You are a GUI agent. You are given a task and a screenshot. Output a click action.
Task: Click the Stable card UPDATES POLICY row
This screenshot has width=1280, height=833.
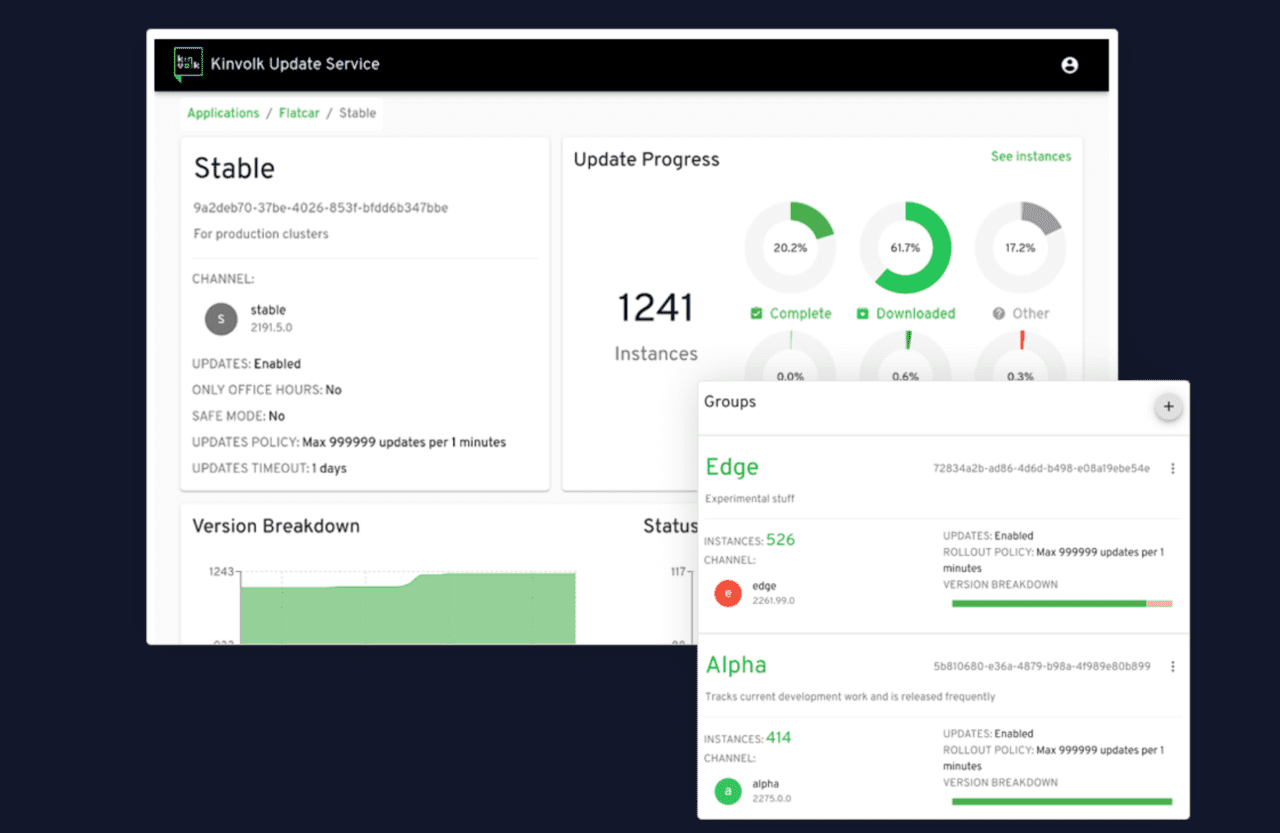[349, 442]
